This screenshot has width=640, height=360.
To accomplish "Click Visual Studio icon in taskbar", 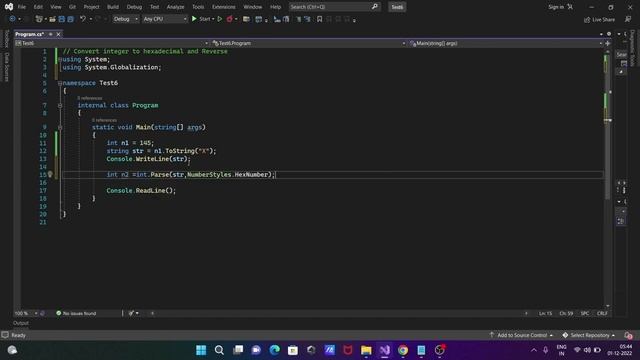I will (x=384, y=350).
